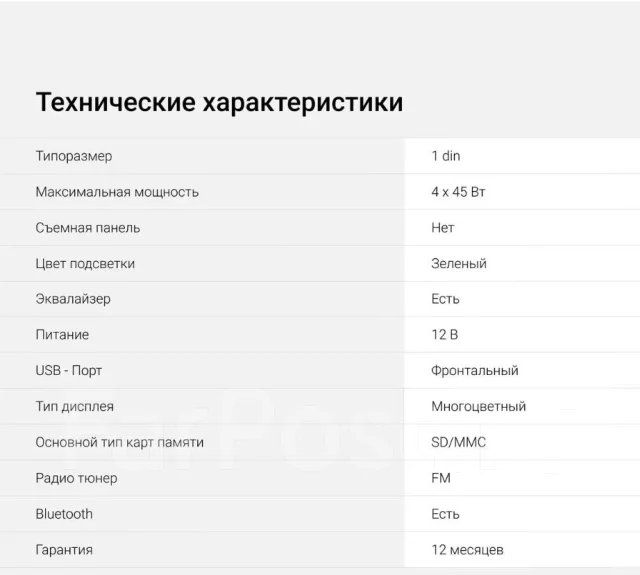This screenshot has width=640, height=575.
Task: Click the value 'Фронтальный'
Action: click(x=475, y=371)
